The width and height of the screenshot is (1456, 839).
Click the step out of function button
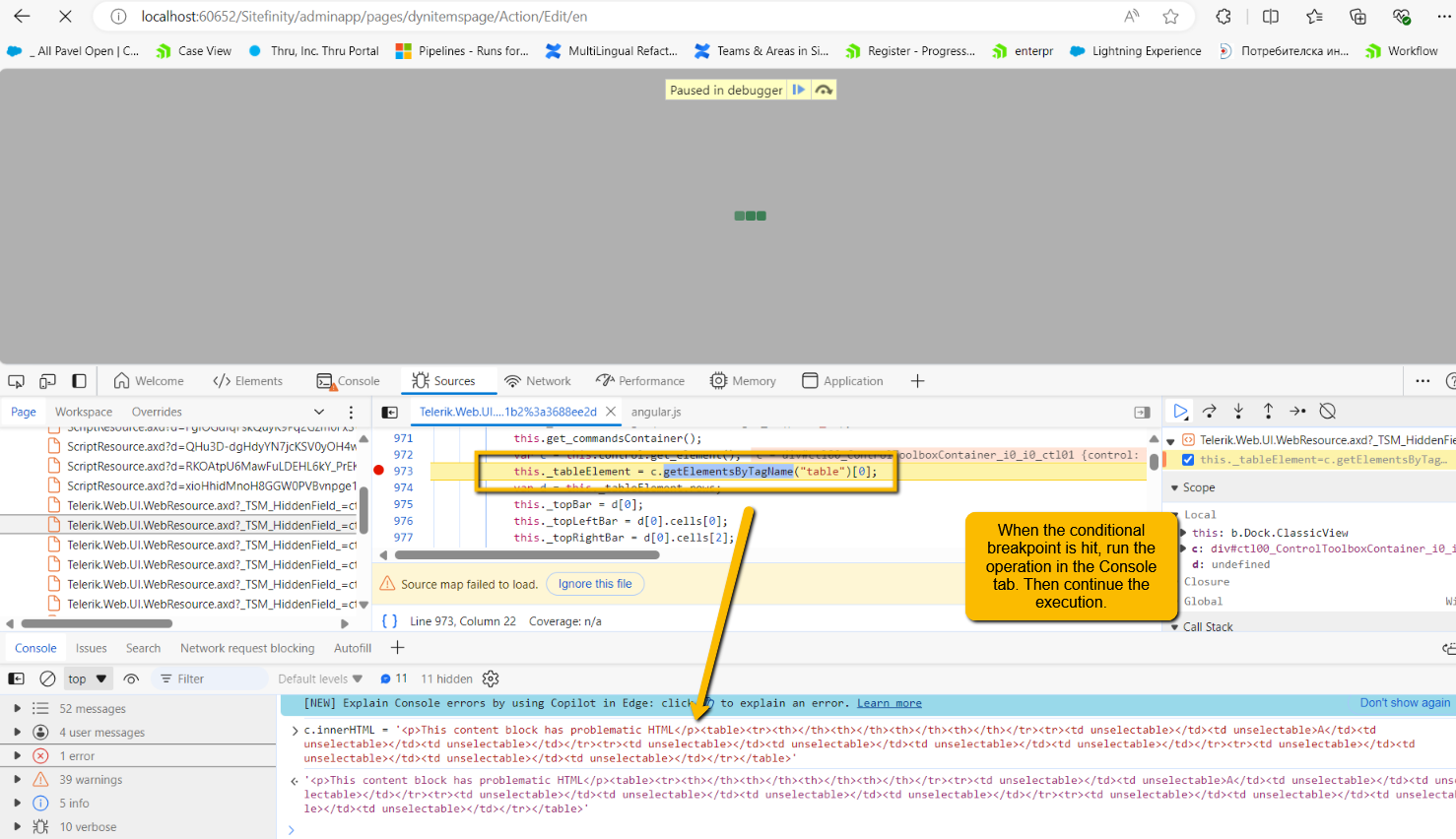1268,412
